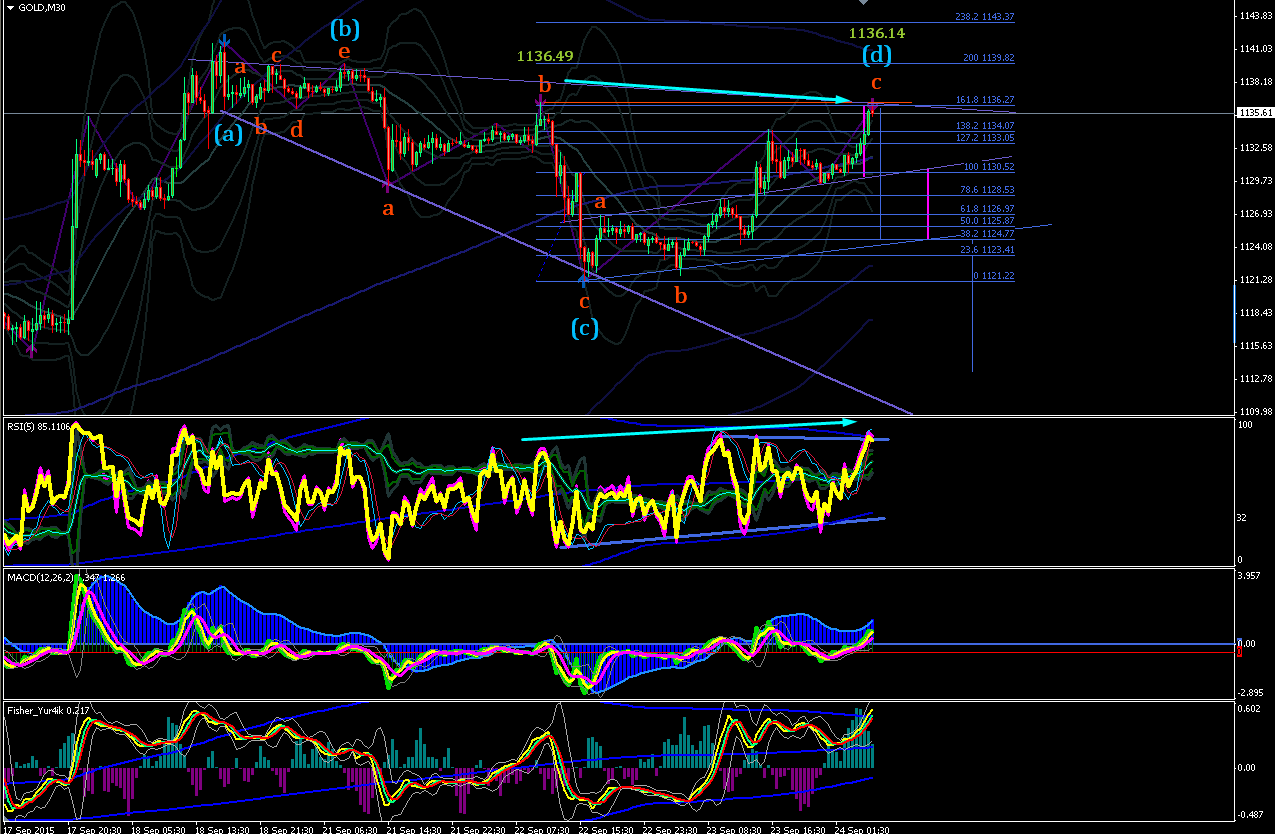Viewport: 1275px width, 834px height.
Task: Select the blue (b) wave label
Action: [x=344, y=28]
